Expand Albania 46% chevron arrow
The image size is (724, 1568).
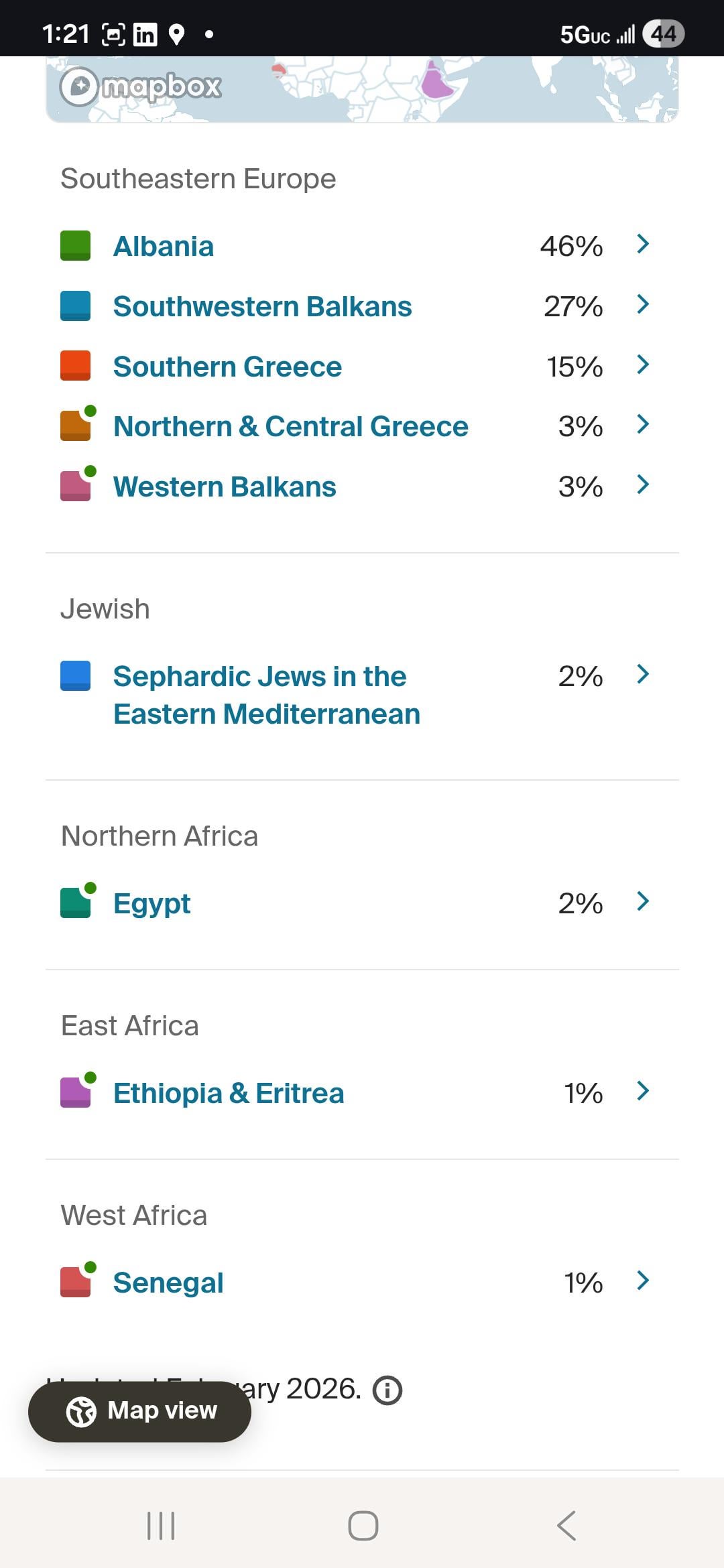pyautogui.click(x=643, y=245)
